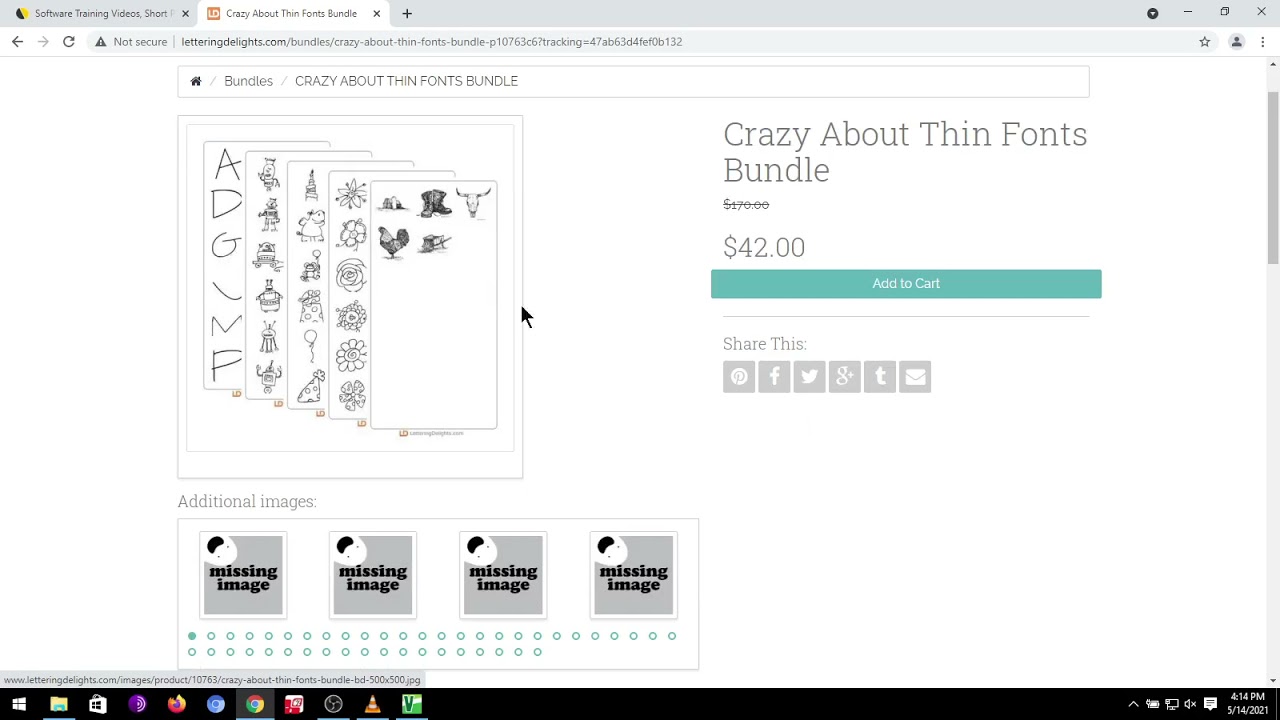Open the clock showing 4:14 PM
The height and width of the screenshot is (720, 1280).
click(x=1247, y=704)
